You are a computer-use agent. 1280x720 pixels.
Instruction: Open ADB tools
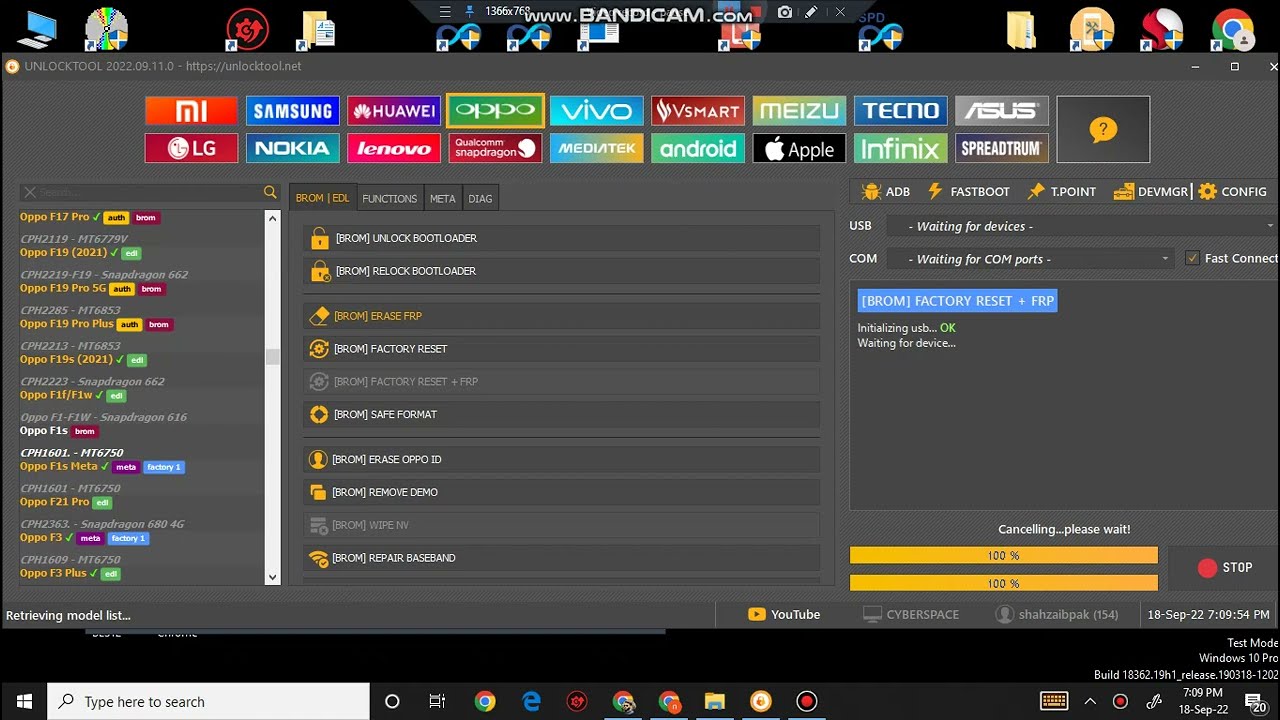886,192
